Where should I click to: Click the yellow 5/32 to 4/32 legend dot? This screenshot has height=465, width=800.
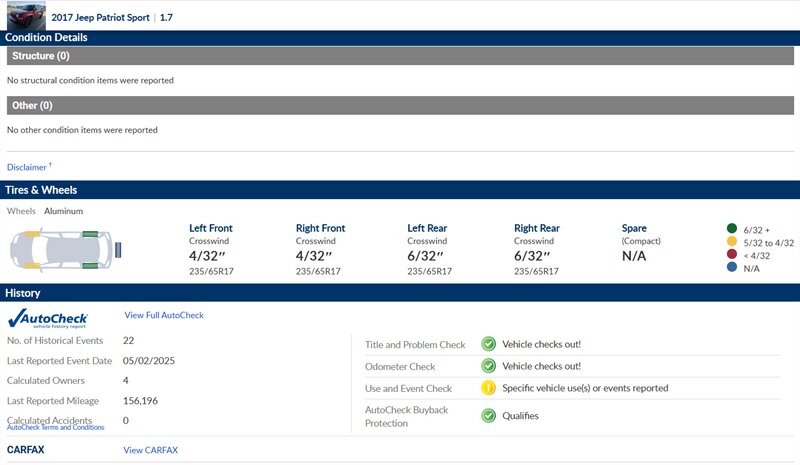point(731,242)
